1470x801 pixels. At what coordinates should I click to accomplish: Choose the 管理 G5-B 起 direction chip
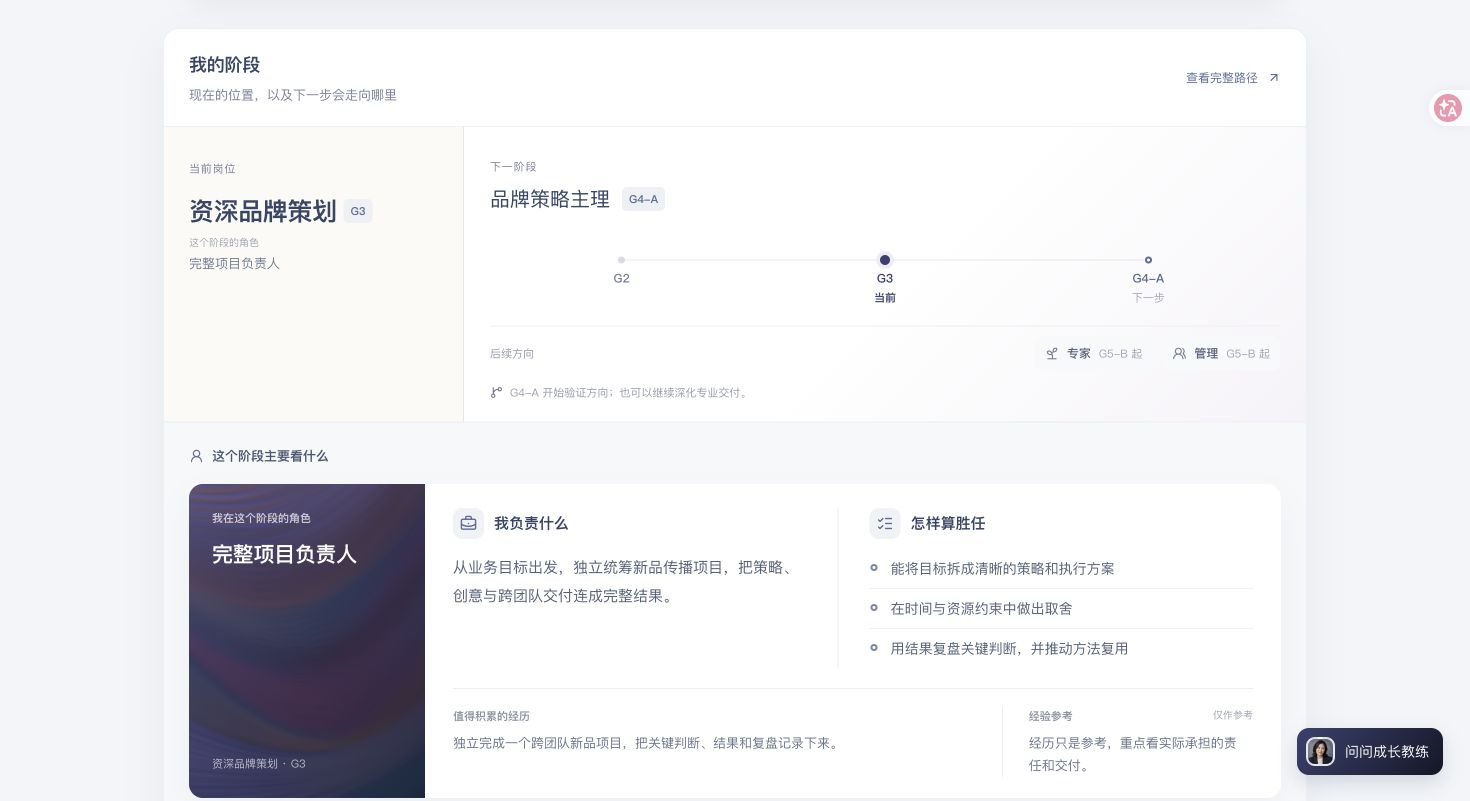pyautogui.click(x=1221, y=354)
